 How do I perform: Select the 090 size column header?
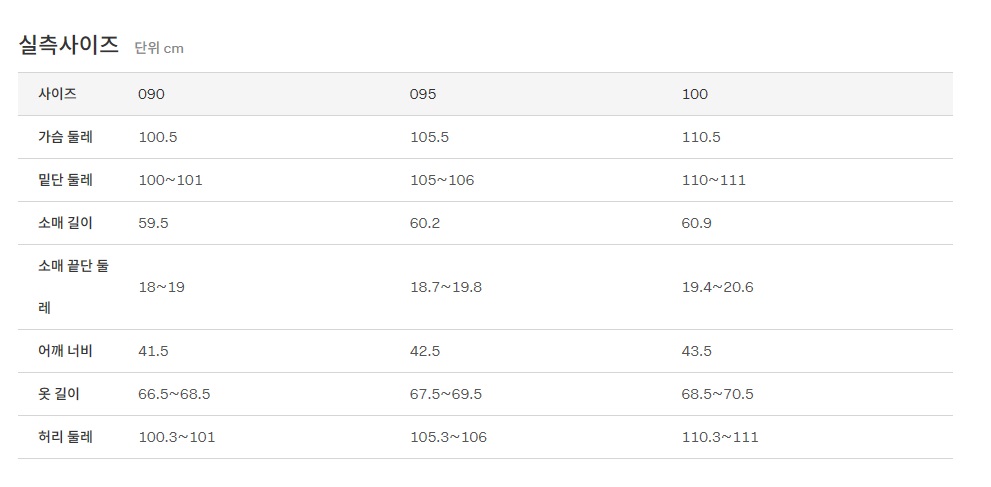click(151, 94)
